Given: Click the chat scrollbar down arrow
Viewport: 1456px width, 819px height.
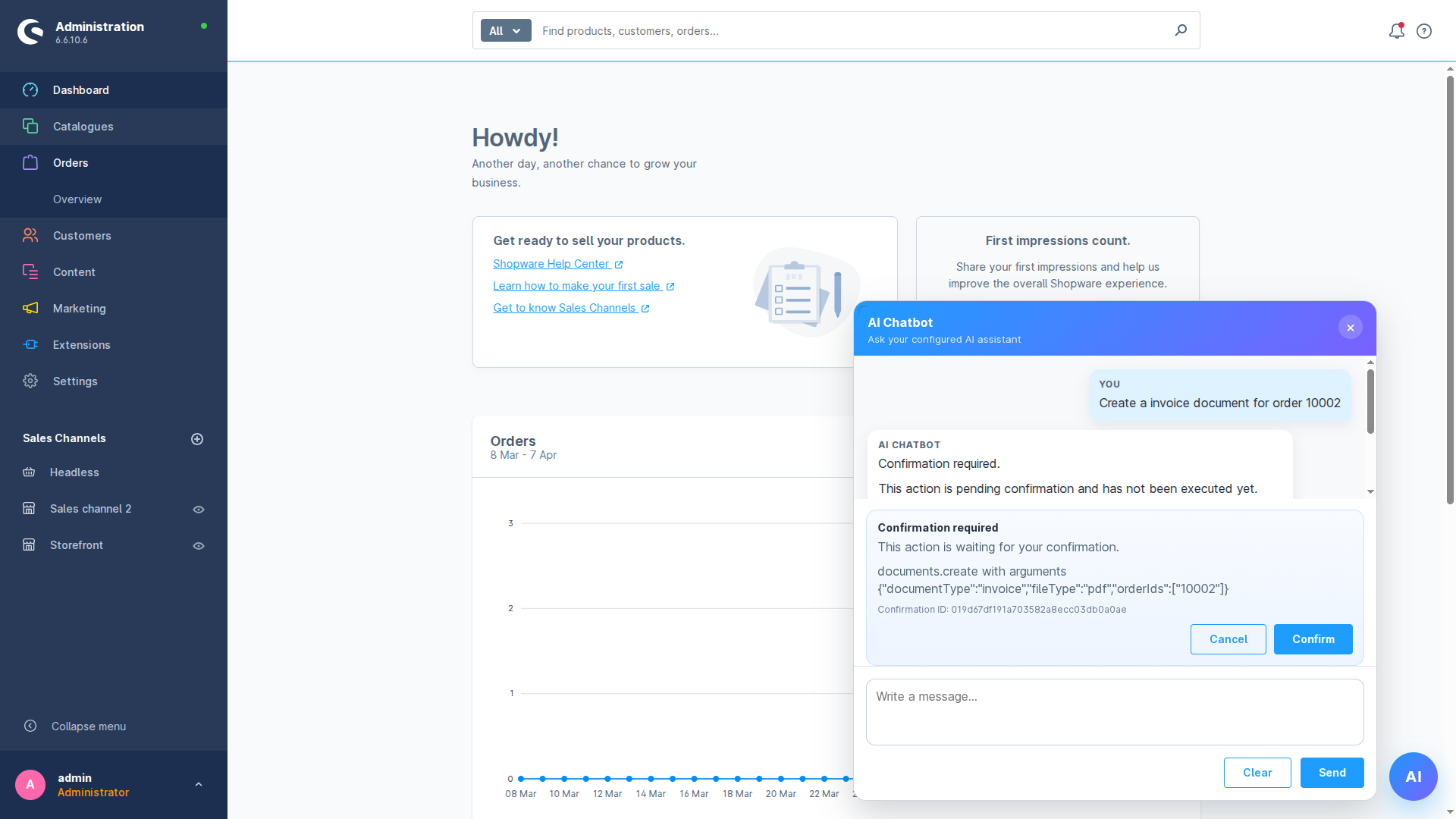Looking at the screenshot, I should click(x=1370, y=492).
